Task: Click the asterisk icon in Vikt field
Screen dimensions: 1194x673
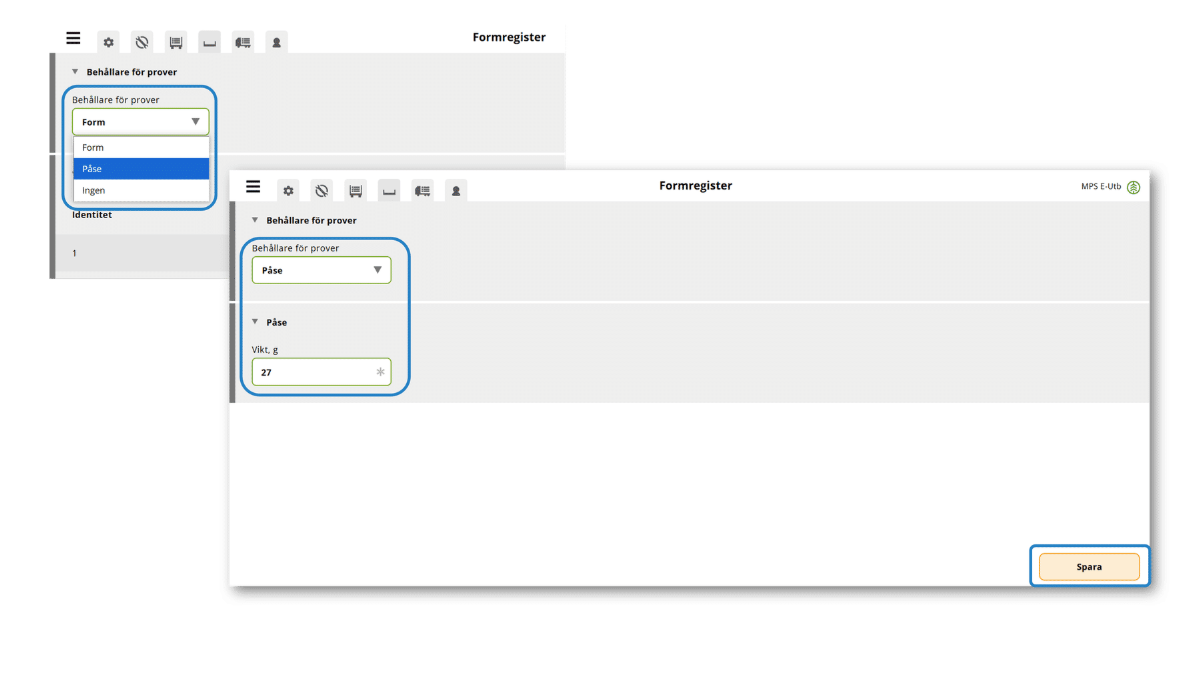Action: (380, 373)
